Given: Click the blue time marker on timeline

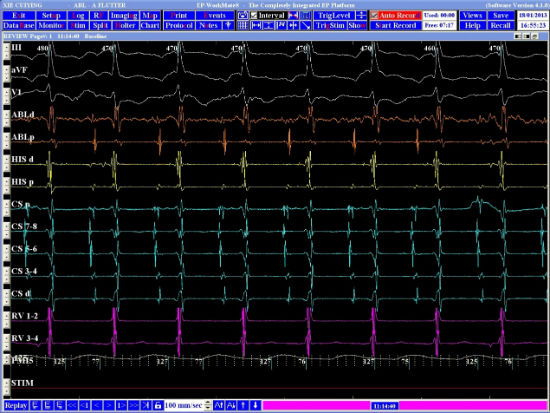Looking at the screenshot, I should tap(385, 406).
